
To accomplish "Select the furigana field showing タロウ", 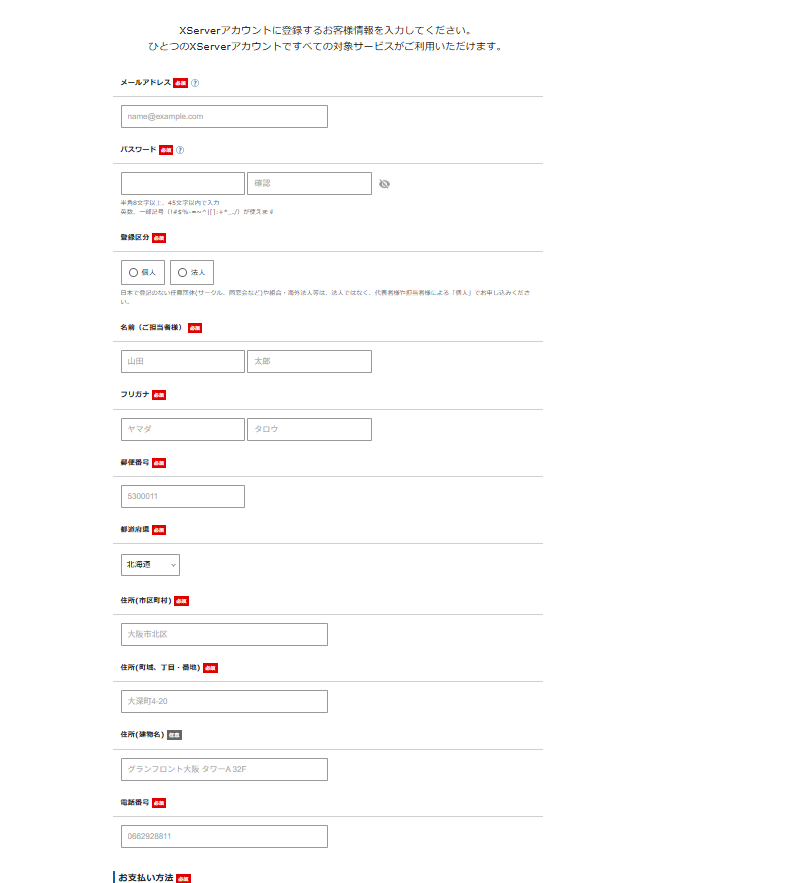I will (x=309, y=429).
